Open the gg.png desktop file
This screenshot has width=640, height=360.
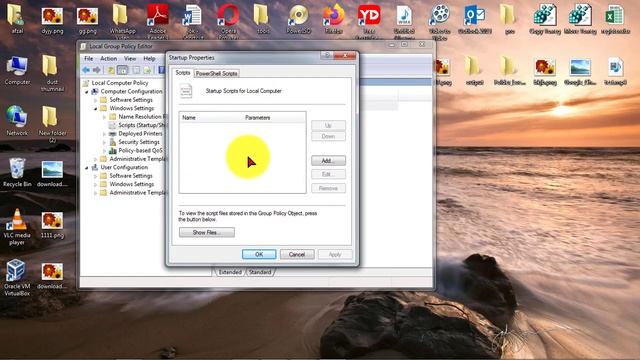[x=87, y=20]
